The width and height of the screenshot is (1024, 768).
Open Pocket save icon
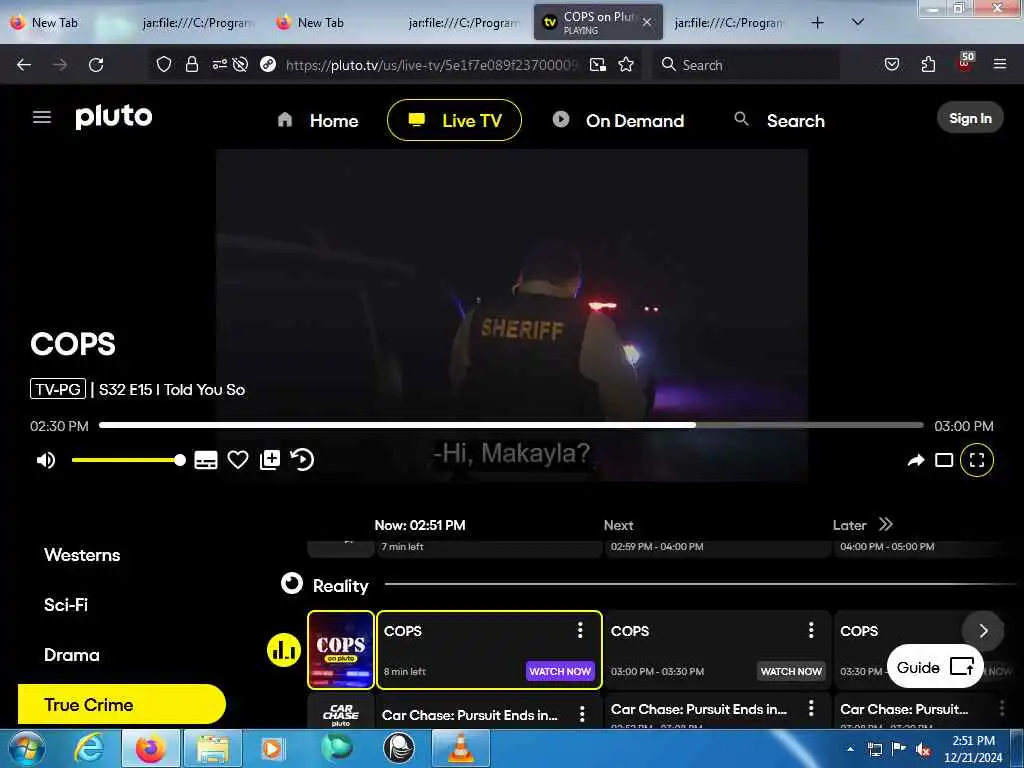click(891, 64)
